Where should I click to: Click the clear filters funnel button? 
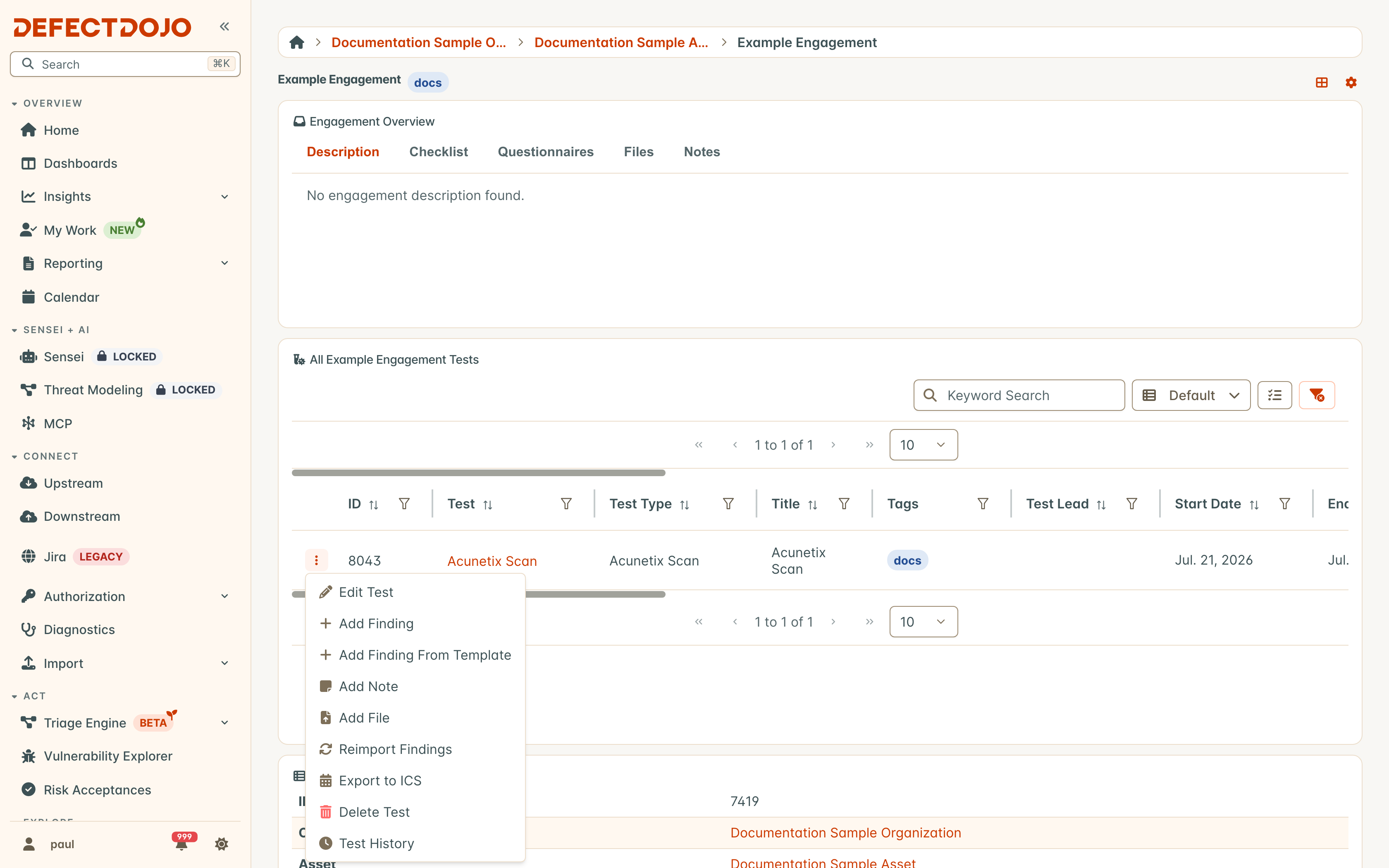click(1317, 395)
